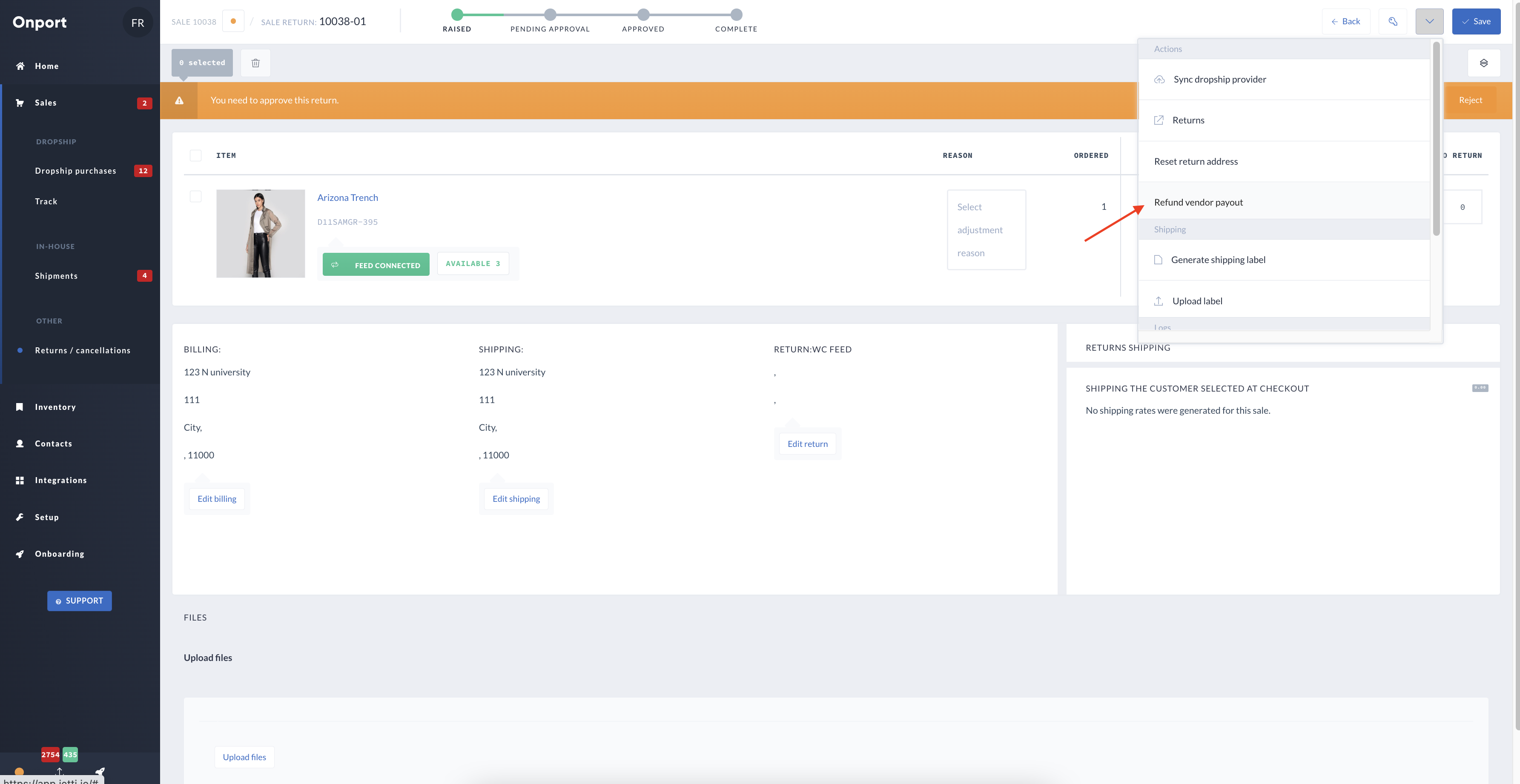Open Shipments in sidebar
The image size is (1520, 784).
pyautogui.click(x=56, y=276)
